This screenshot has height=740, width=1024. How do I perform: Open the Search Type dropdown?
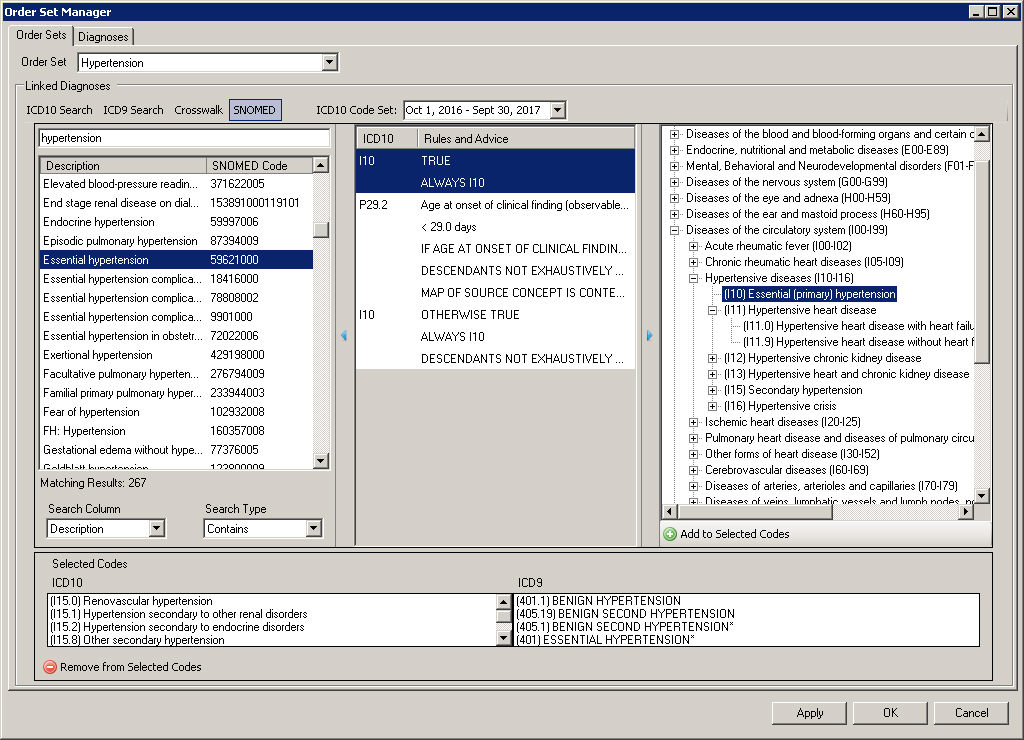pyautogui.click(x=313, y=528)
